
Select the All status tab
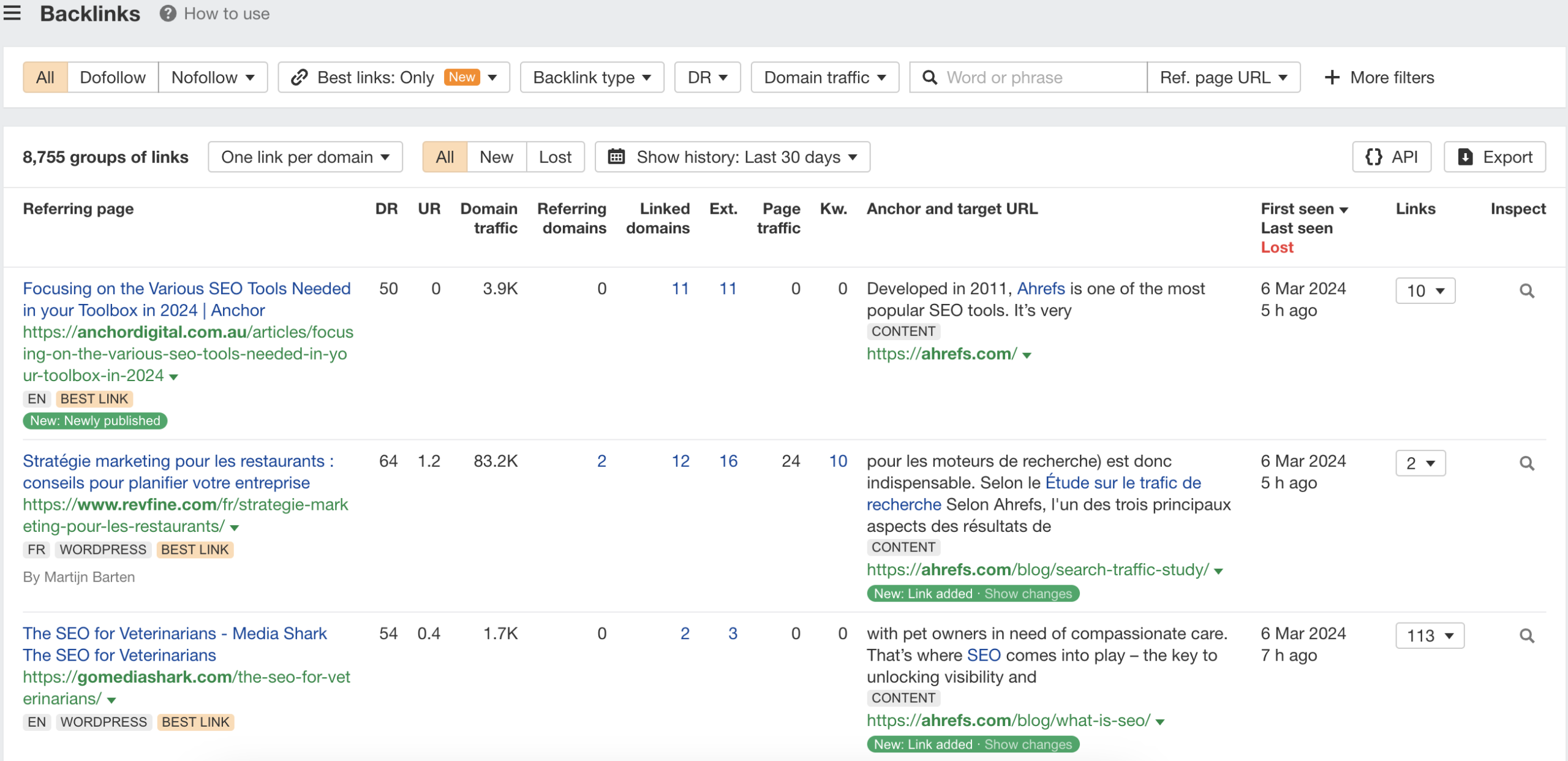(x=445, y=157)
